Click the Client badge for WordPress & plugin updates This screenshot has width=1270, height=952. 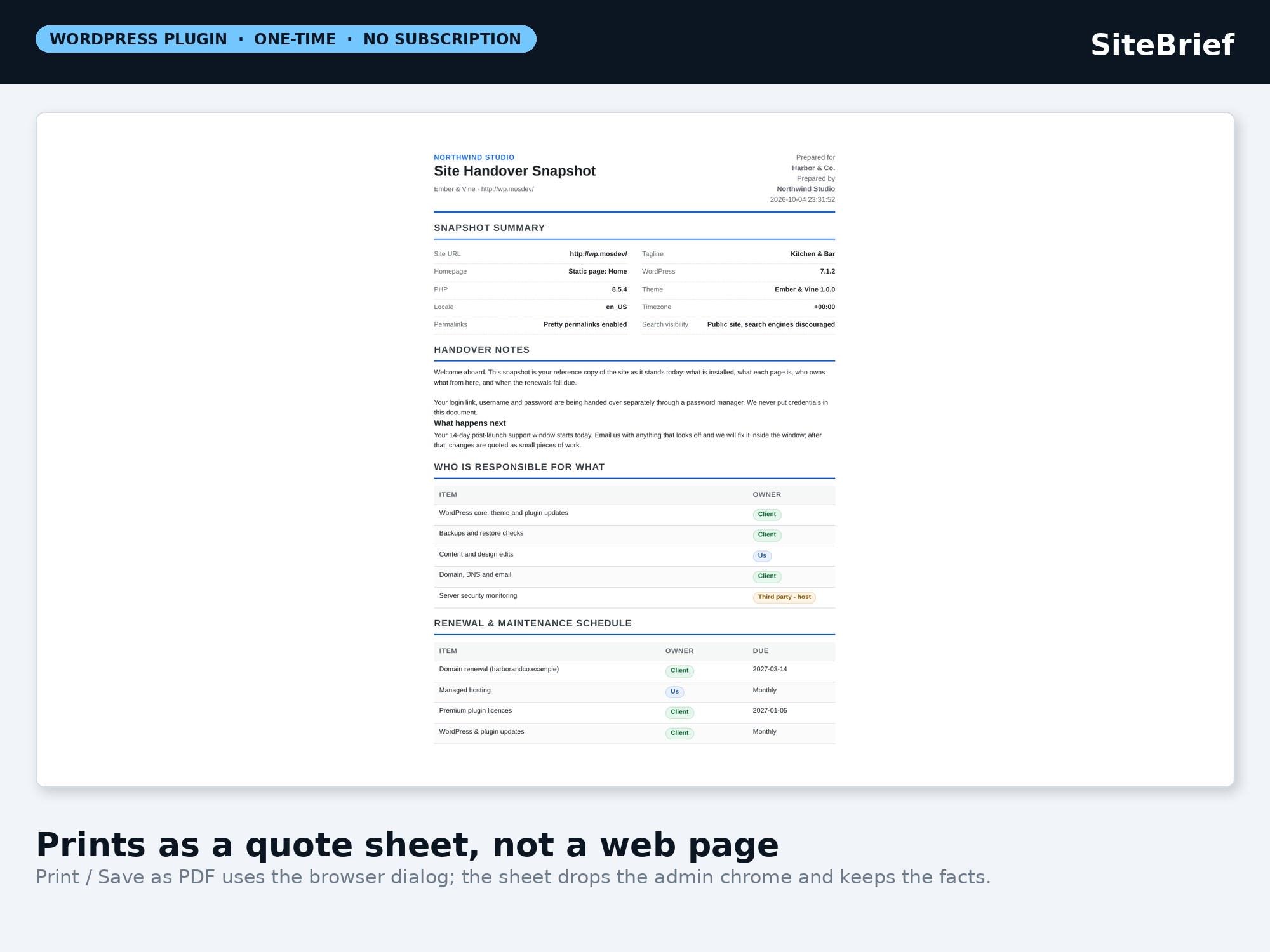tap(679, 733)
